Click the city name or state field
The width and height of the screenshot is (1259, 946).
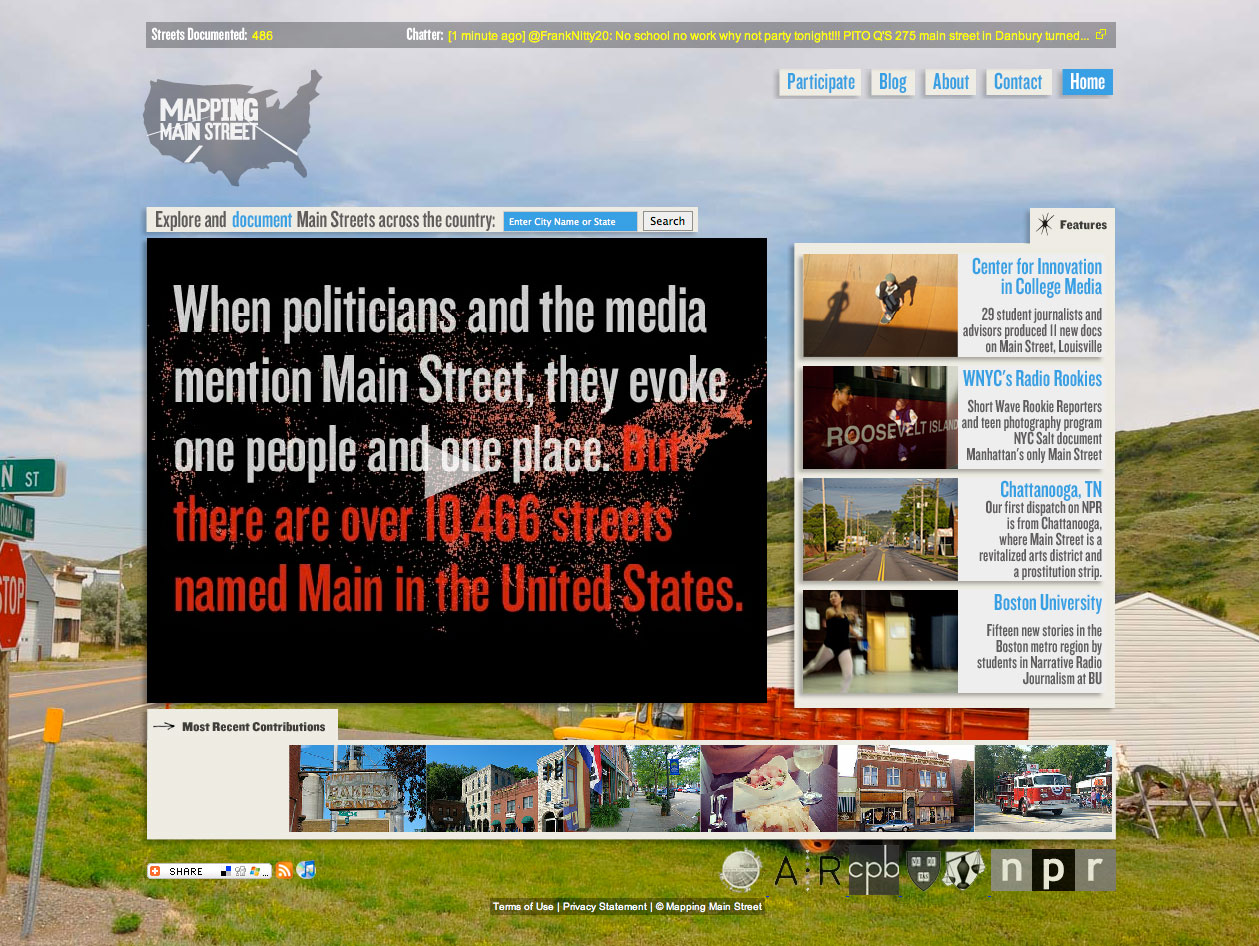click(x=570, y=221)
